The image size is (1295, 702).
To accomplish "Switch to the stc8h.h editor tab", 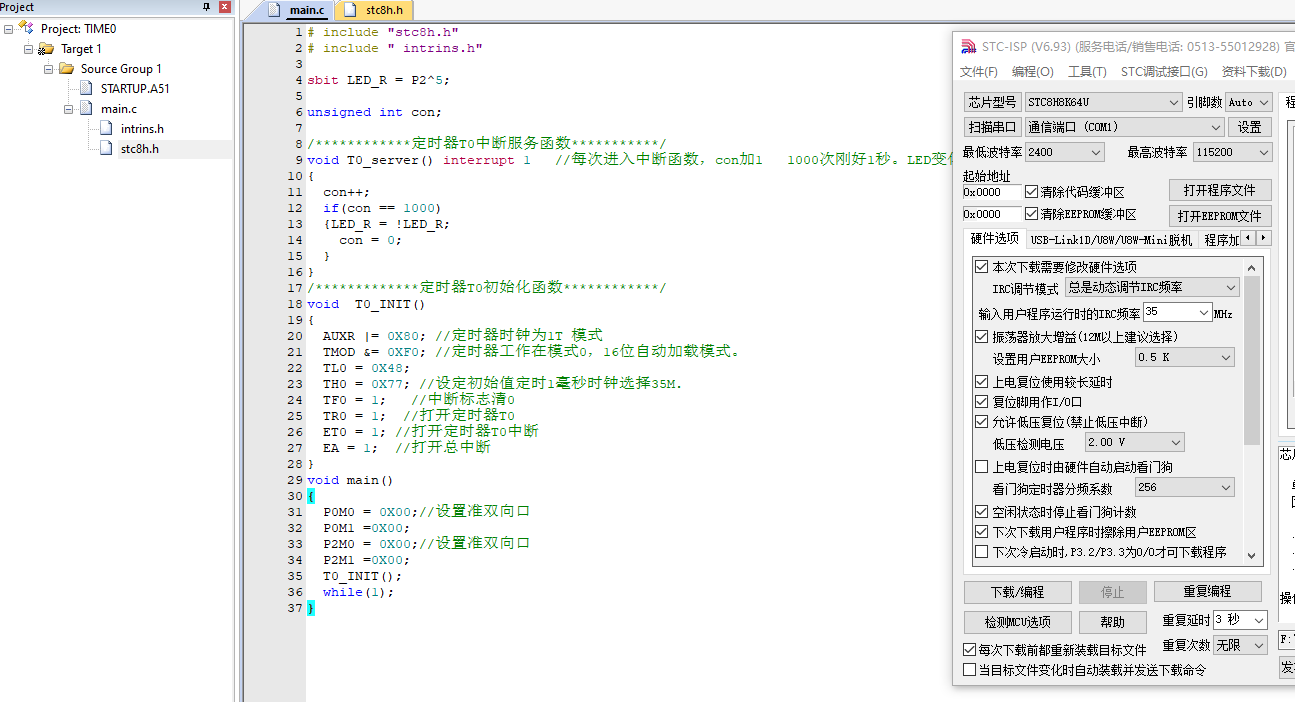I will pyautogui.click(x=374, y=10).
